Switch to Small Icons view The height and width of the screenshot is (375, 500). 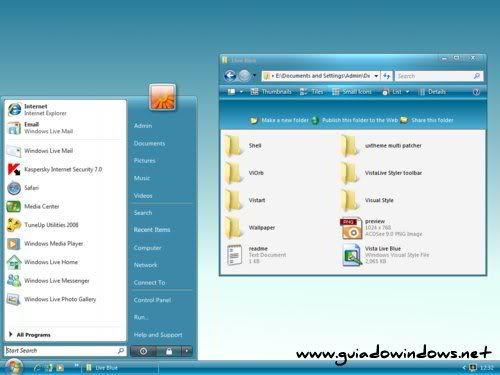pyautogui.click(x=352, y=92)
